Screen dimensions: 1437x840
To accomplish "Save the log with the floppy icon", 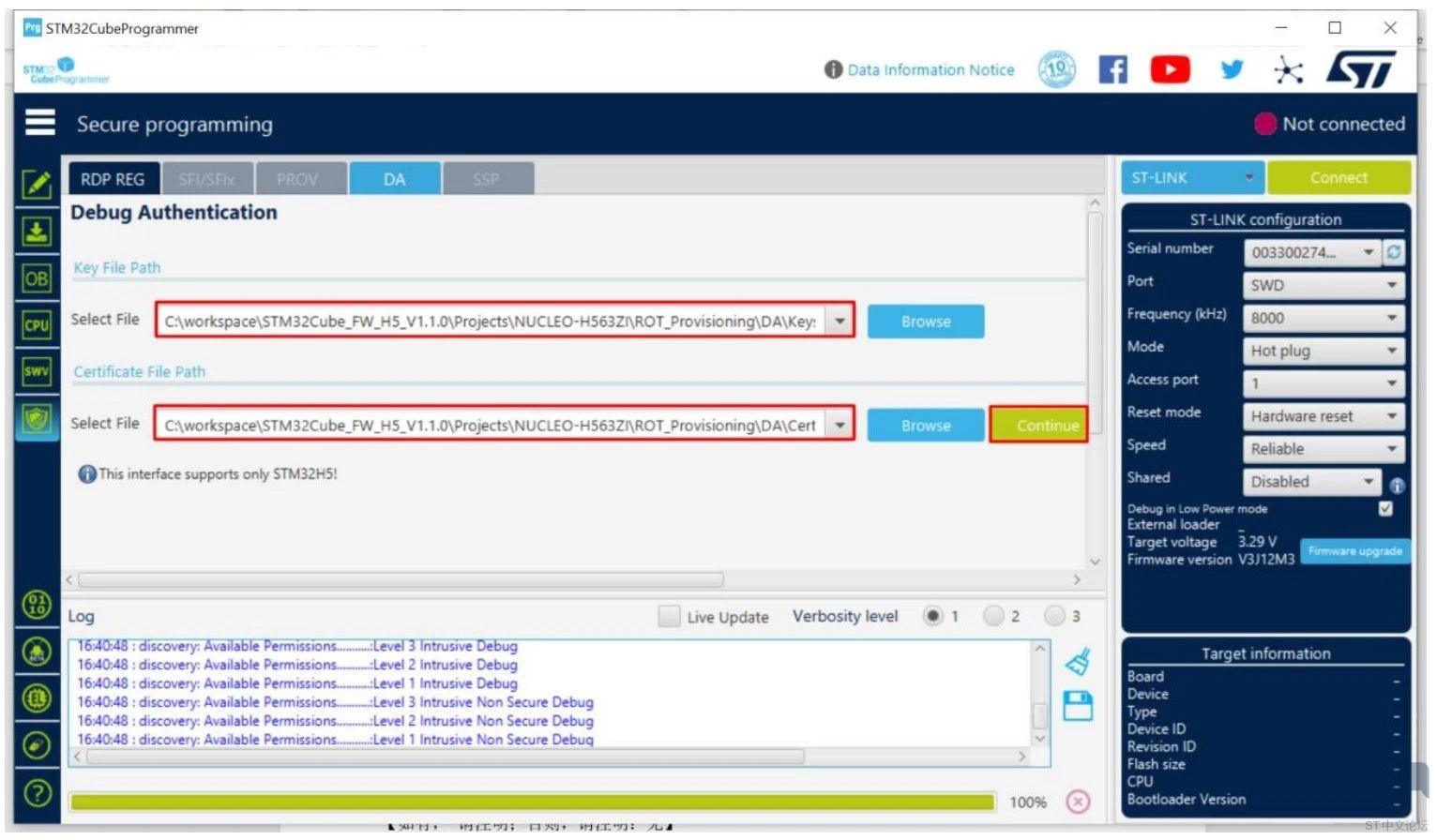I will click(x=1078, y=706).
